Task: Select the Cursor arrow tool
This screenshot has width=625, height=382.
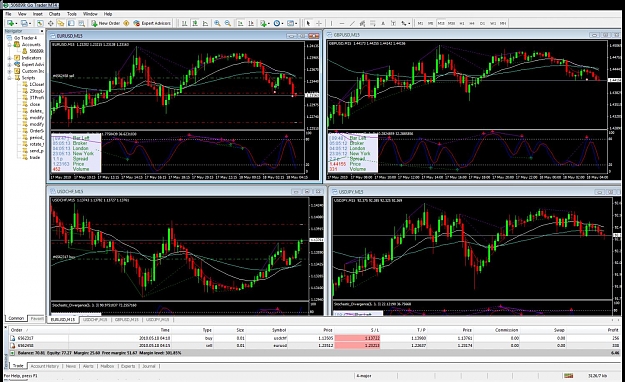Action: point(308,24)
